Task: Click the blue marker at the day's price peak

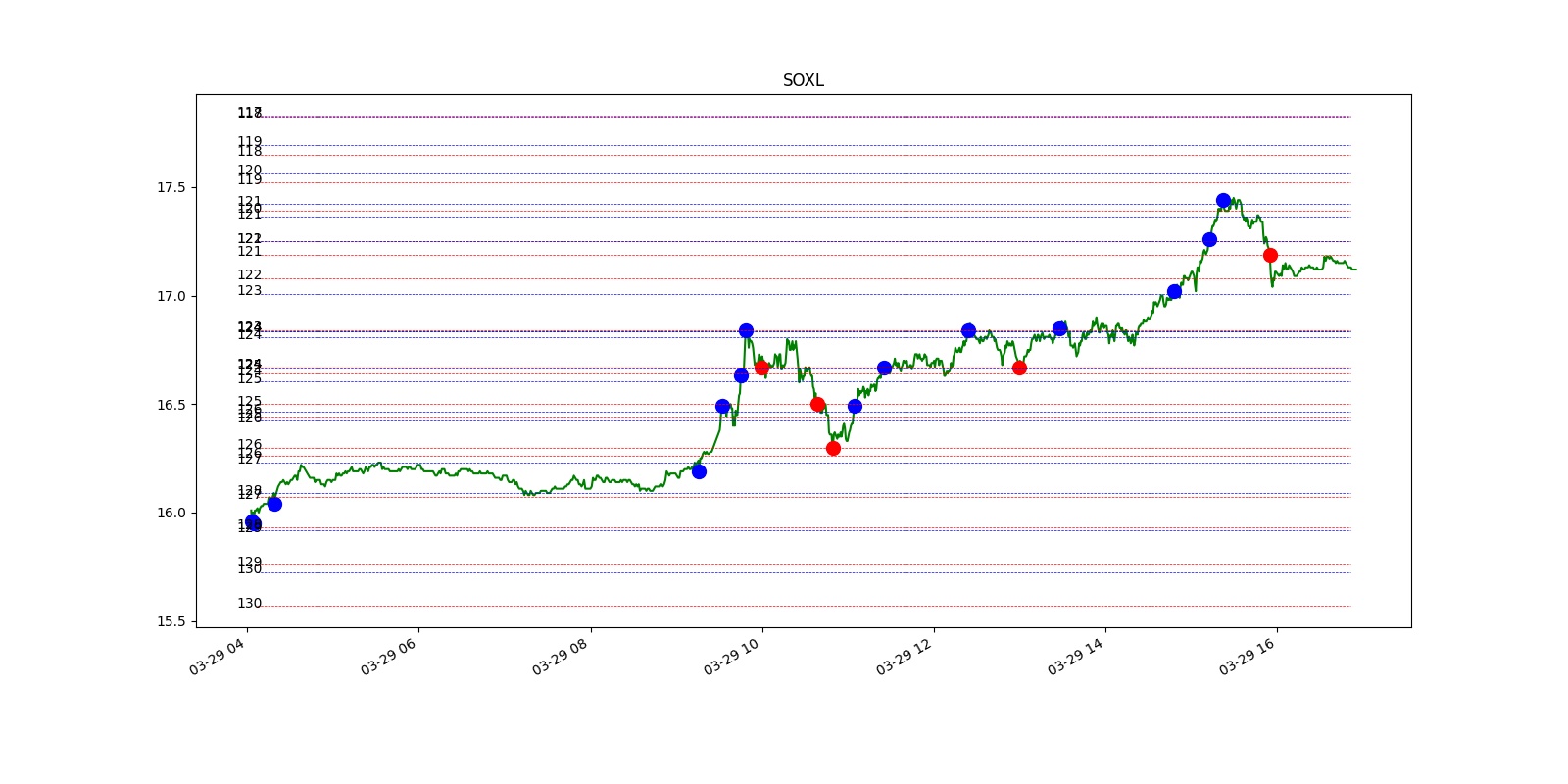Action: click(x=1223, y=200)
